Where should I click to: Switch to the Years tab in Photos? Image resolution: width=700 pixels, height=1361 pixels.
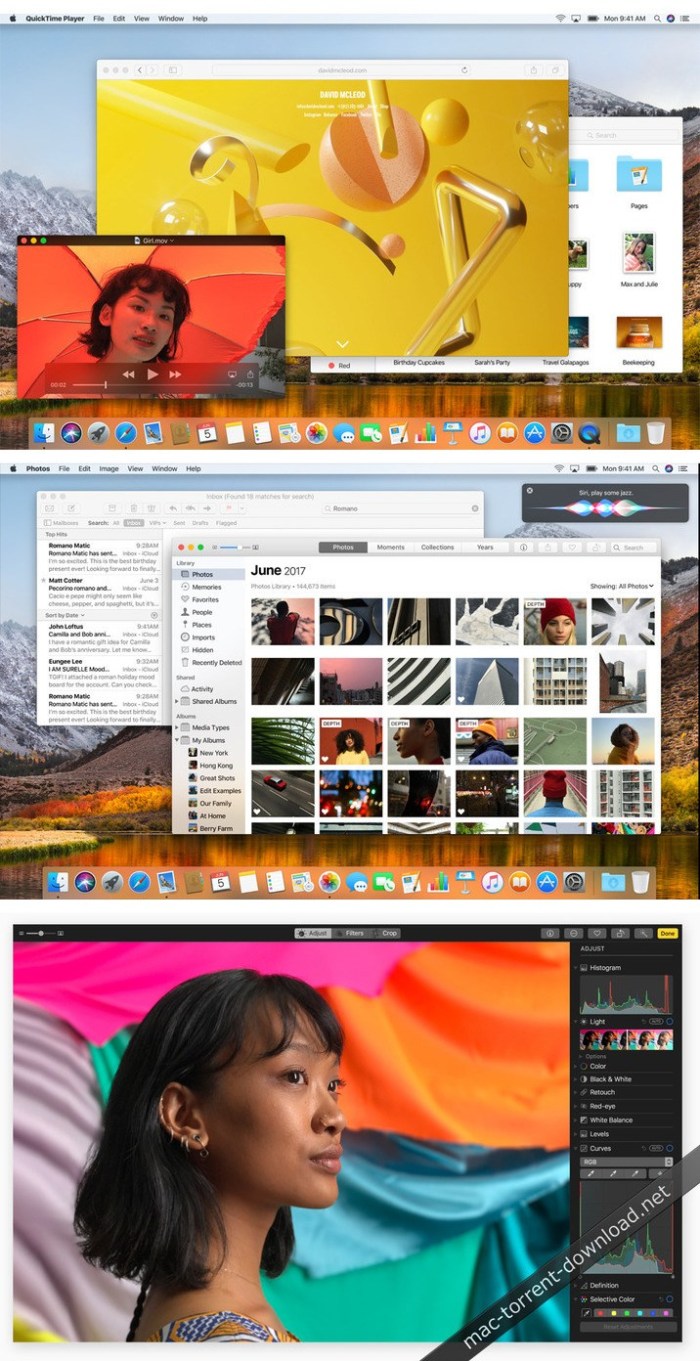click(484, 547)
